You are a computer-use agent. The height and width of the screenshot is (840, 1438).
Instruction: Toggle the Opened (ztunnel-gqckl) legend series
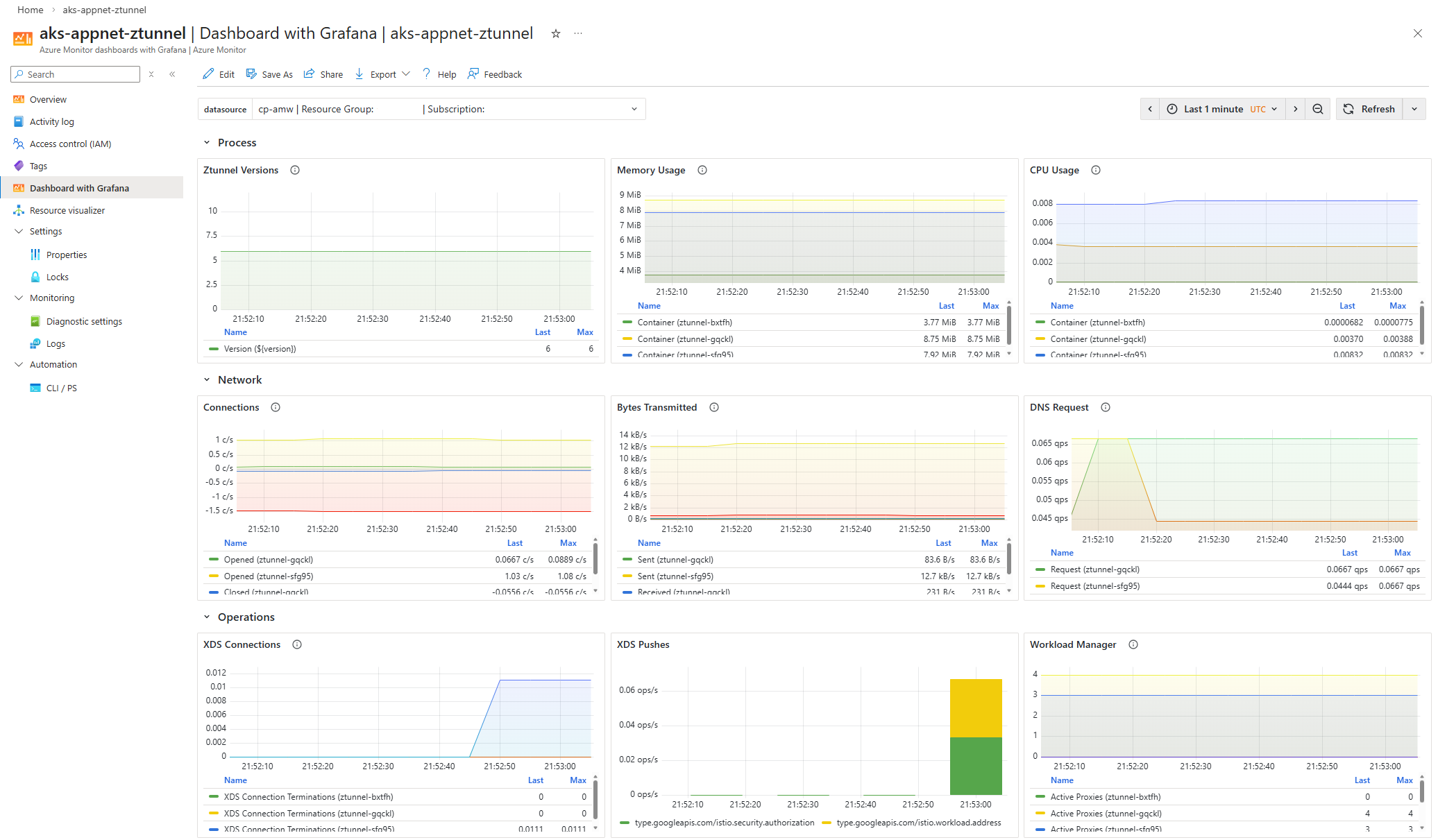268,560
